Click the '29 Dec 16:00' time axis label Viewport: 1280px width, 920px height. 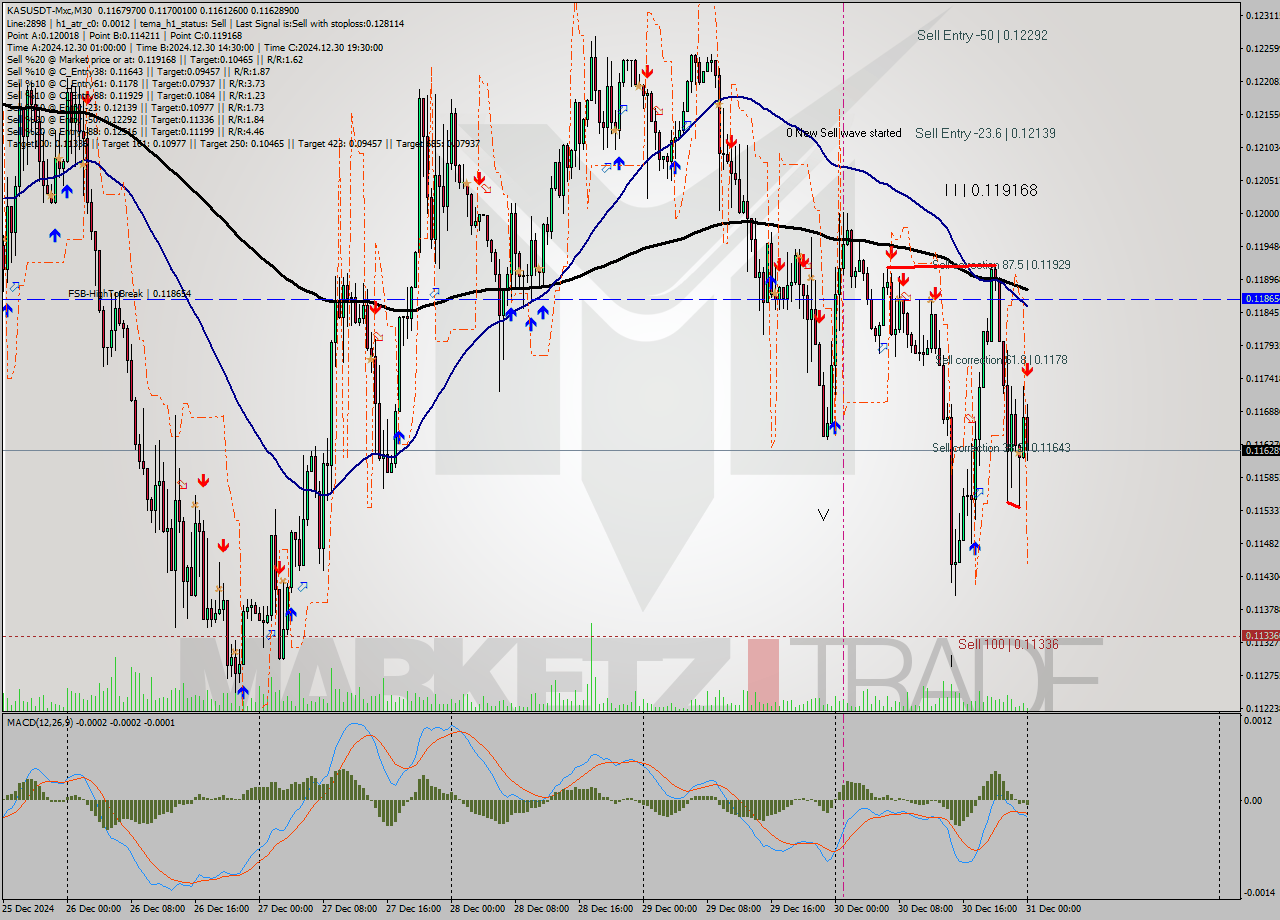coord(798,909)
